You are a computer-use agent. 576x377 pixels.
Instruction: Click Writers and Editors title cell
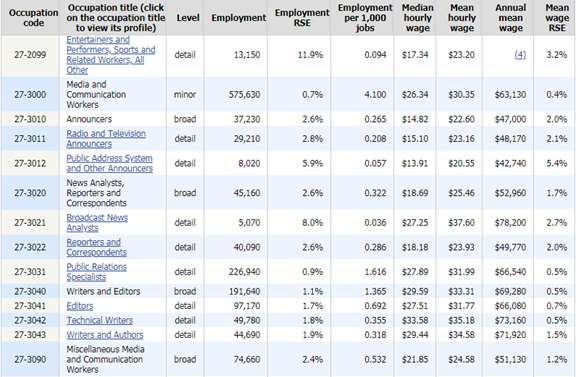pos(103,291)
